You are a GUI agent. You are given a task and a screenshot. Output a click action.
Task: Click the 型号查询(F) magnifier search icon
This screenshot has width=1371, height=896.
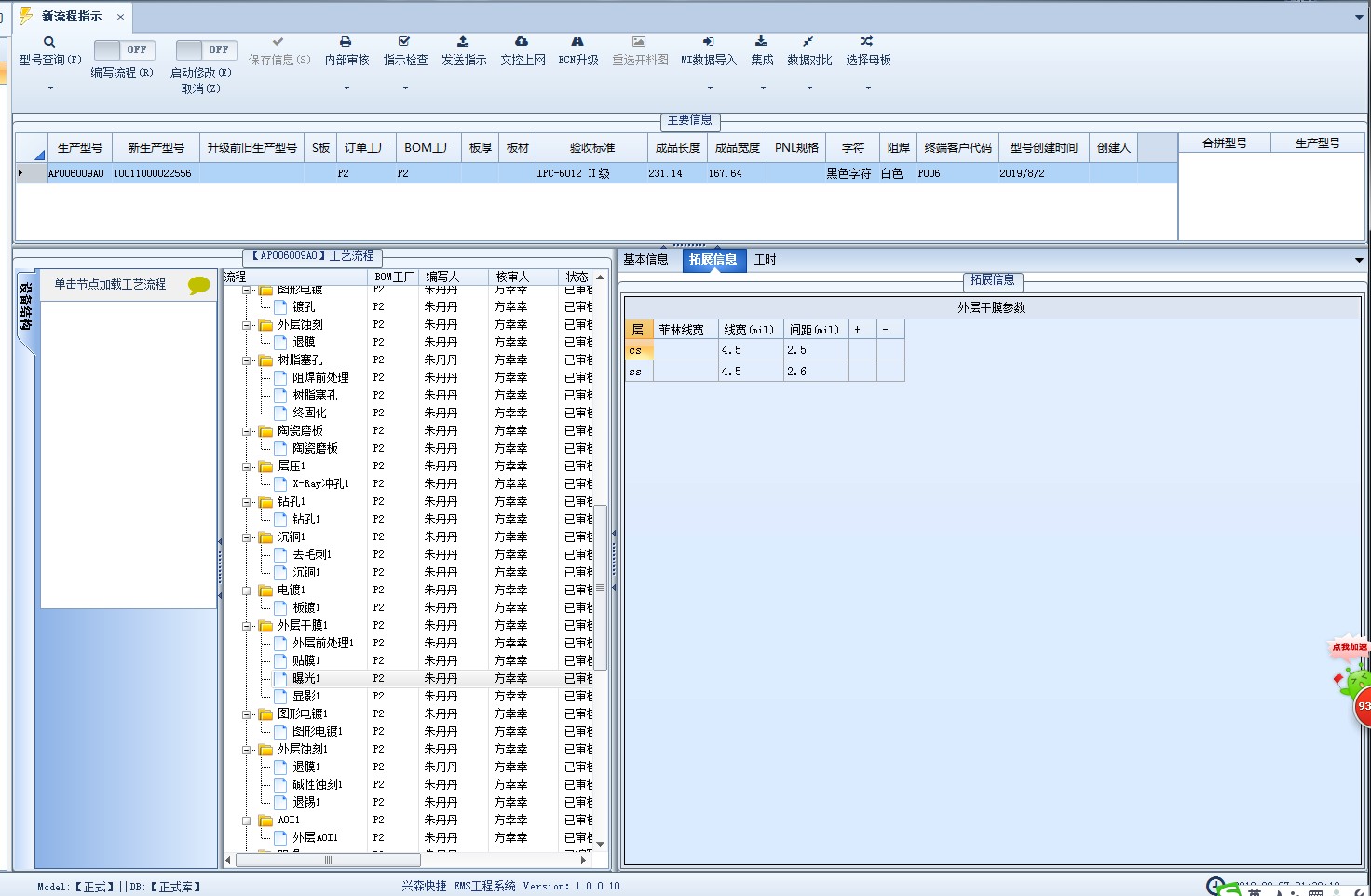point(49,42)
